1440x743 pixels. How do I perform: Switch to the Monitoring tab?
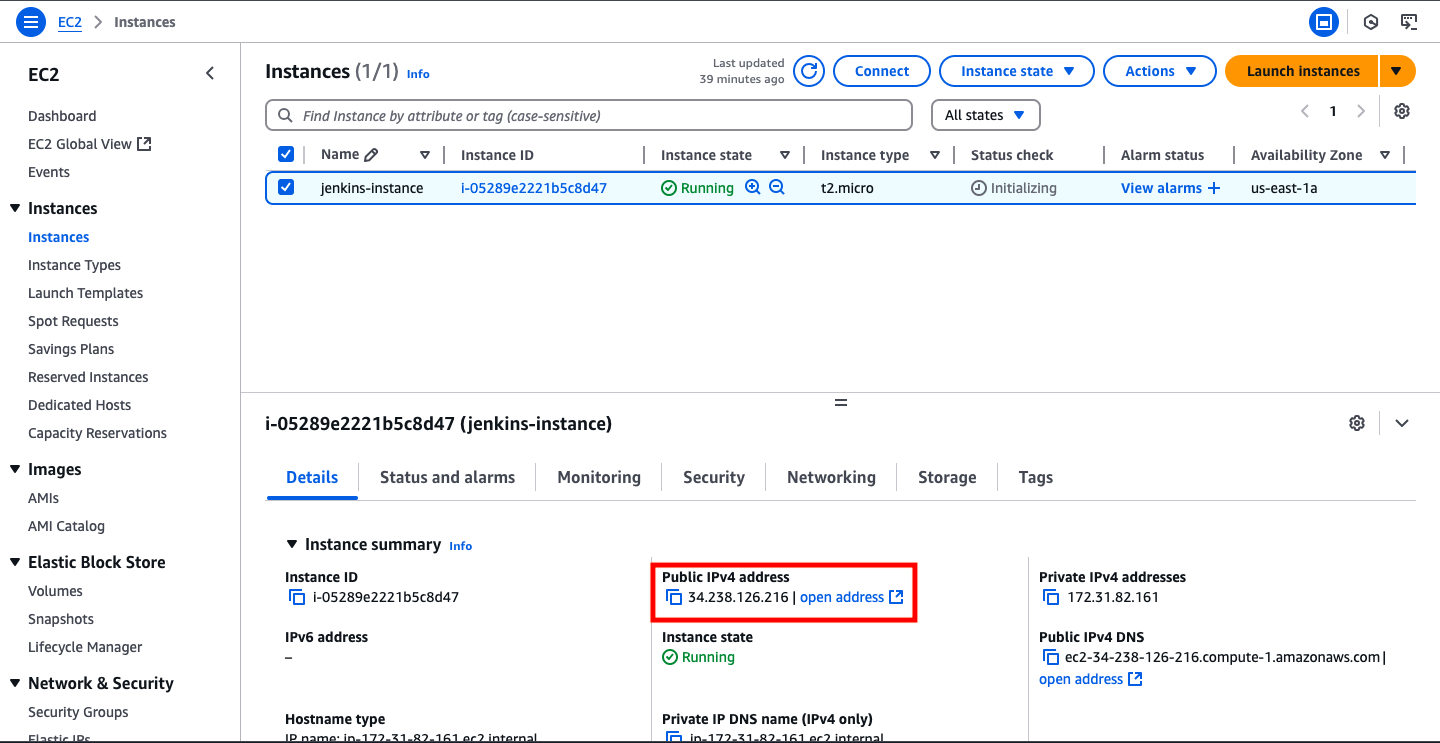(599, 477)
